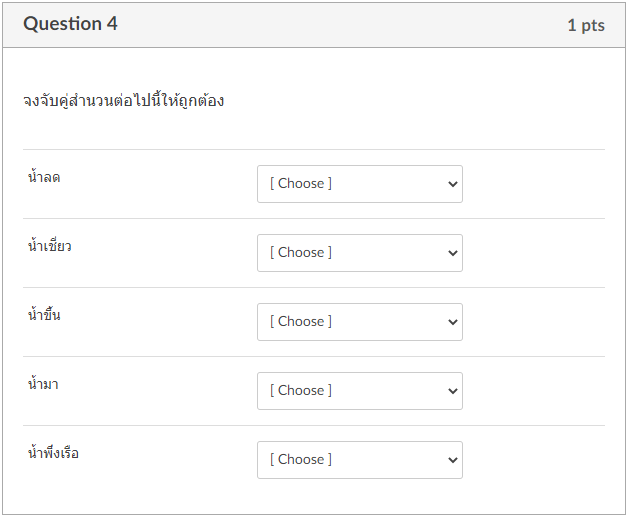Click the น้ำลด label text
The image size is (629, 517).
(x=44, y=177)
